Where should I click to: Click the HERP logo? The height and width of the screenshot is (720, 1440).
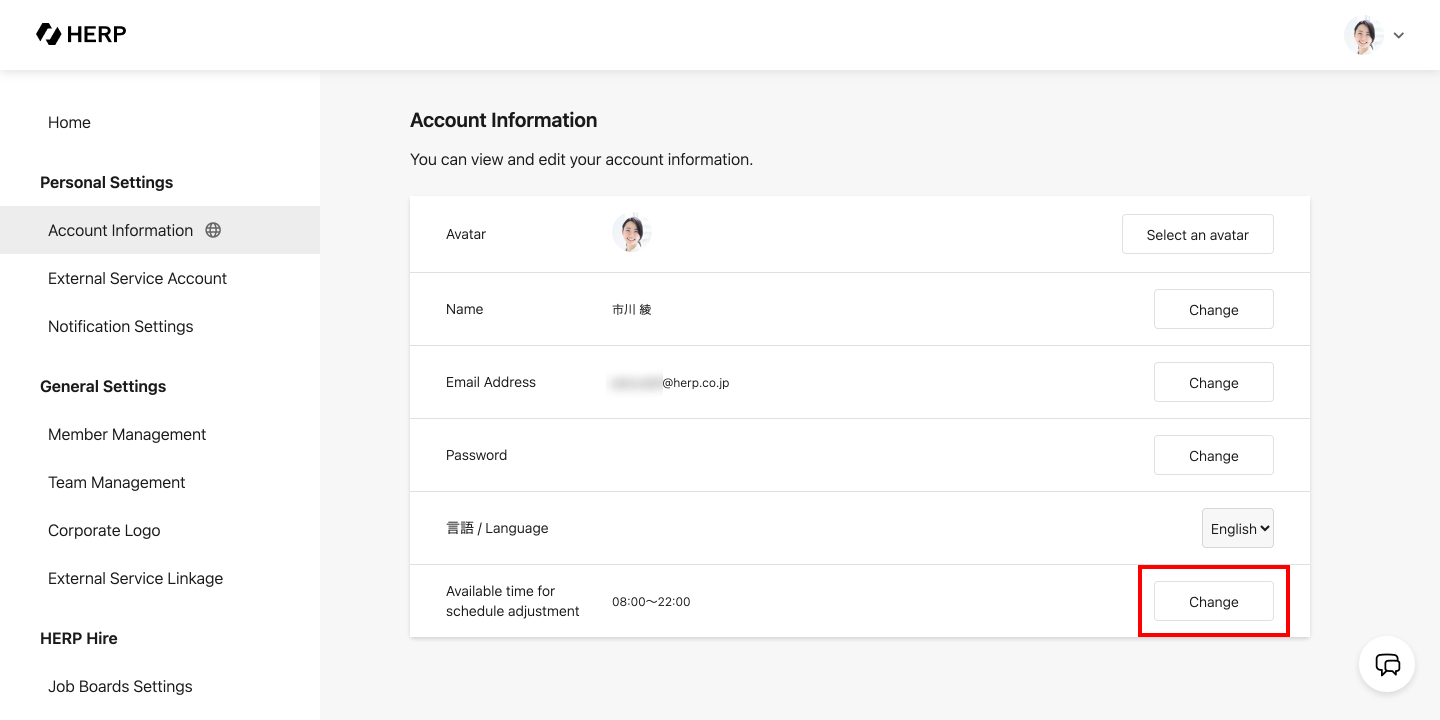click(81, 35)
